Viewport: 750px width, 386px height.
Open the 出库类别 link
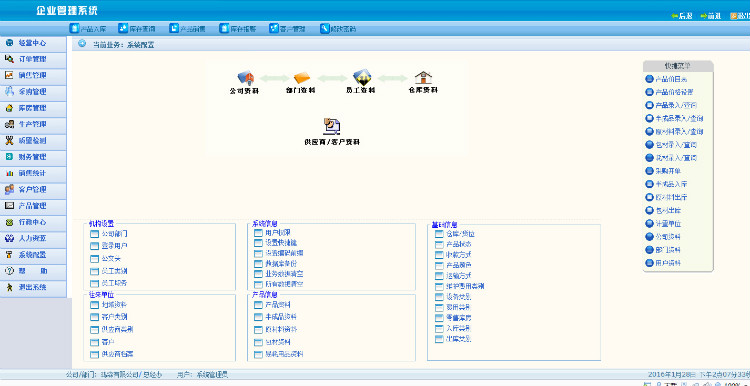[x=458, y=339]
